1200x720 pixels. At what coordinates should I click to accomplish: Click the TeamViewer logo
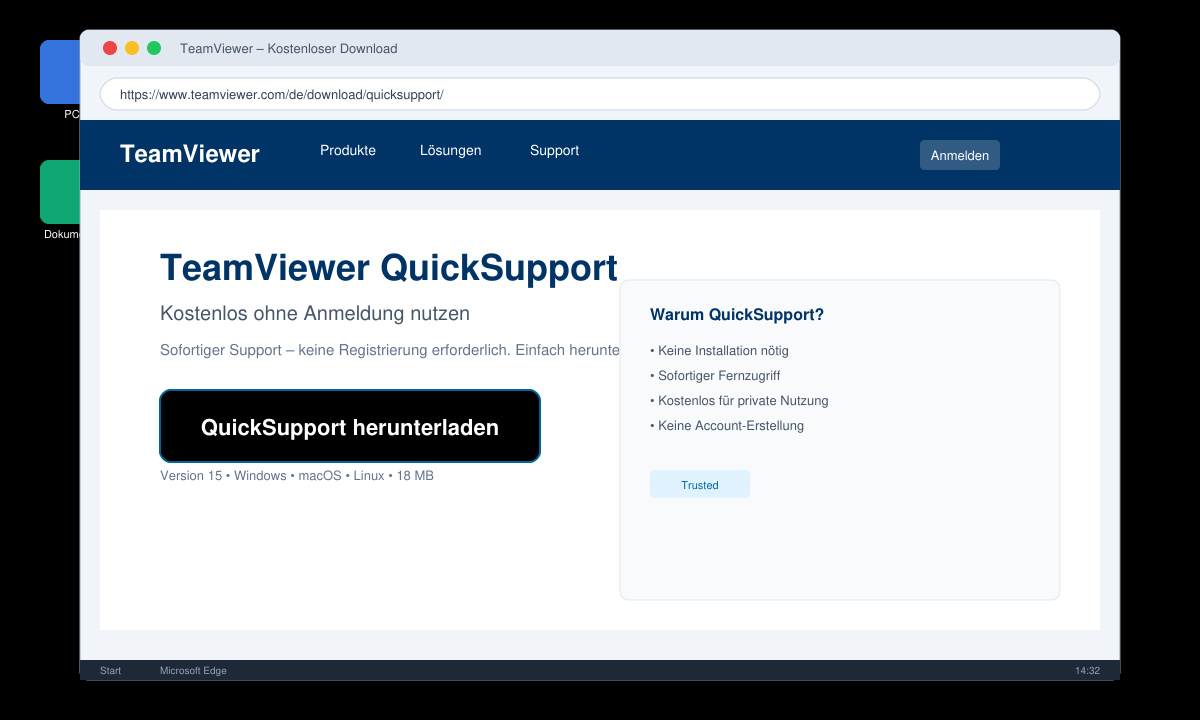pyautogui.click(x=190, y=154)
